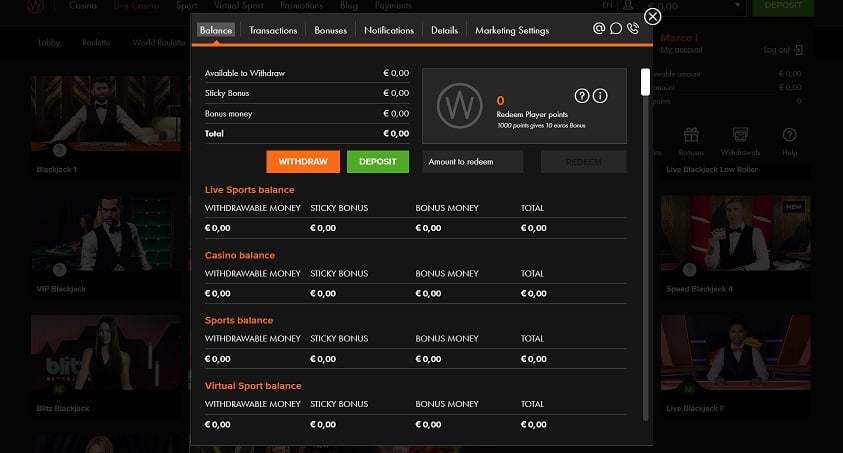
Task: Open the Bonuses tab
Action: coord(331,31)
